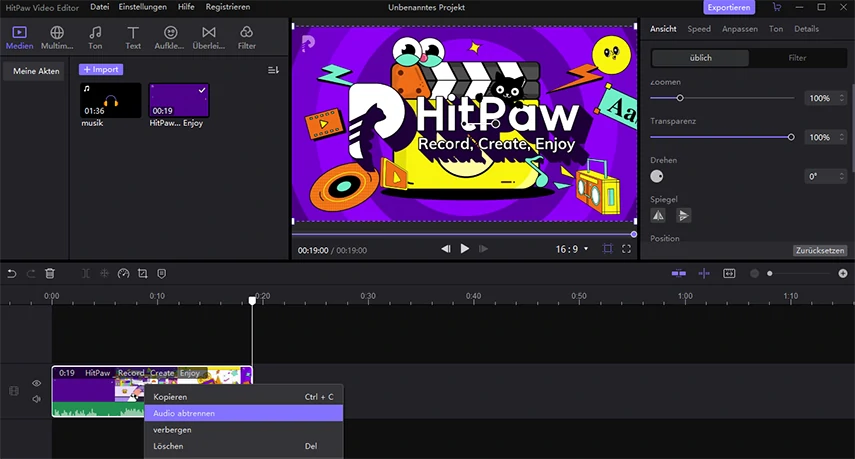Open the Text tool panel
This screenshot has width=855, height=459.
(133, 38)
